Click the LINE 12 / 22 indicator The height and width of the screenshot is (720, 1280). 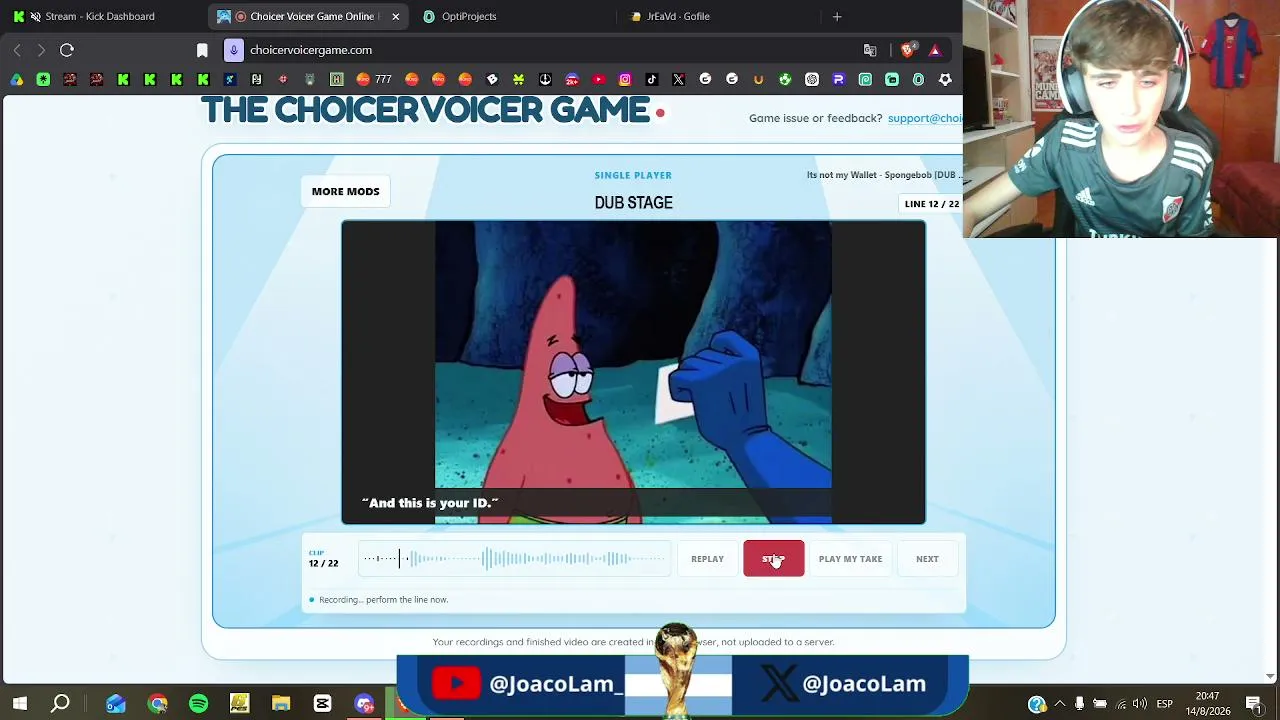click(931, 204)
